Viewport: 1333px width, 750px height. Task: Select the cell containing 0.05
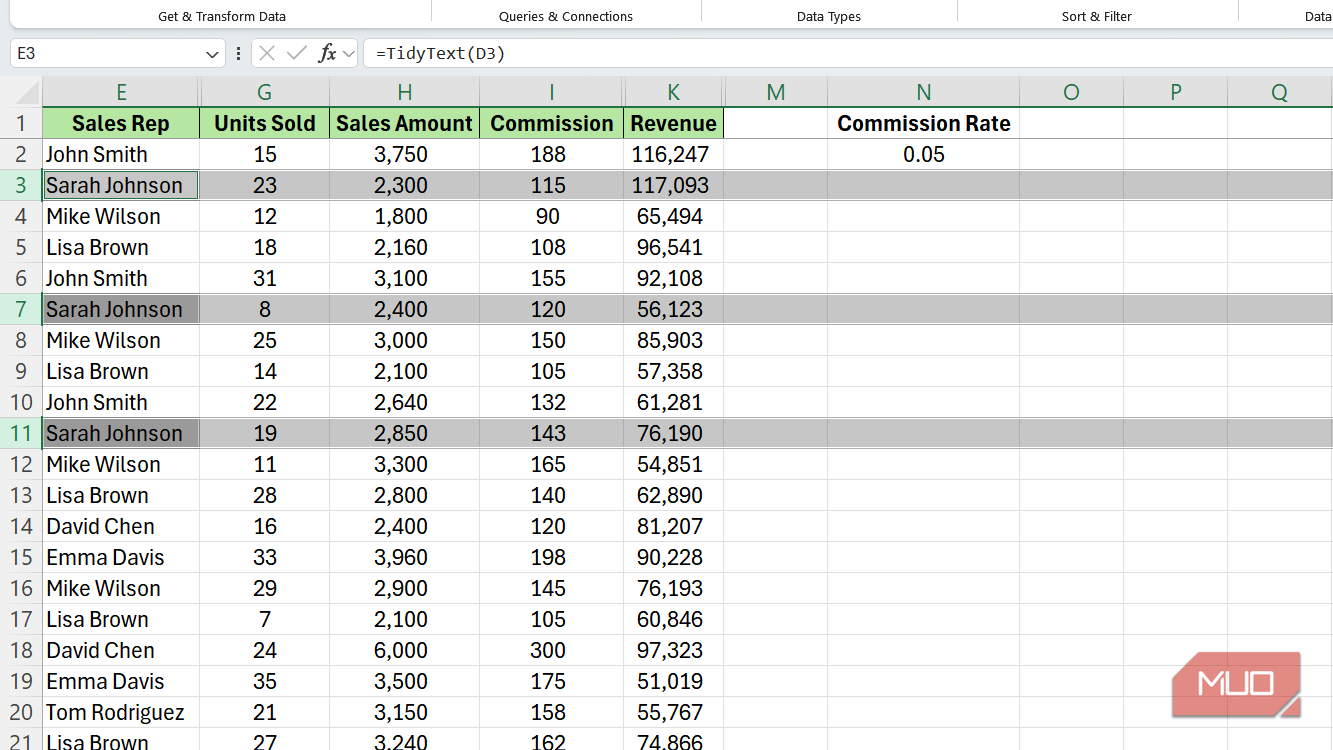[924, 154]
